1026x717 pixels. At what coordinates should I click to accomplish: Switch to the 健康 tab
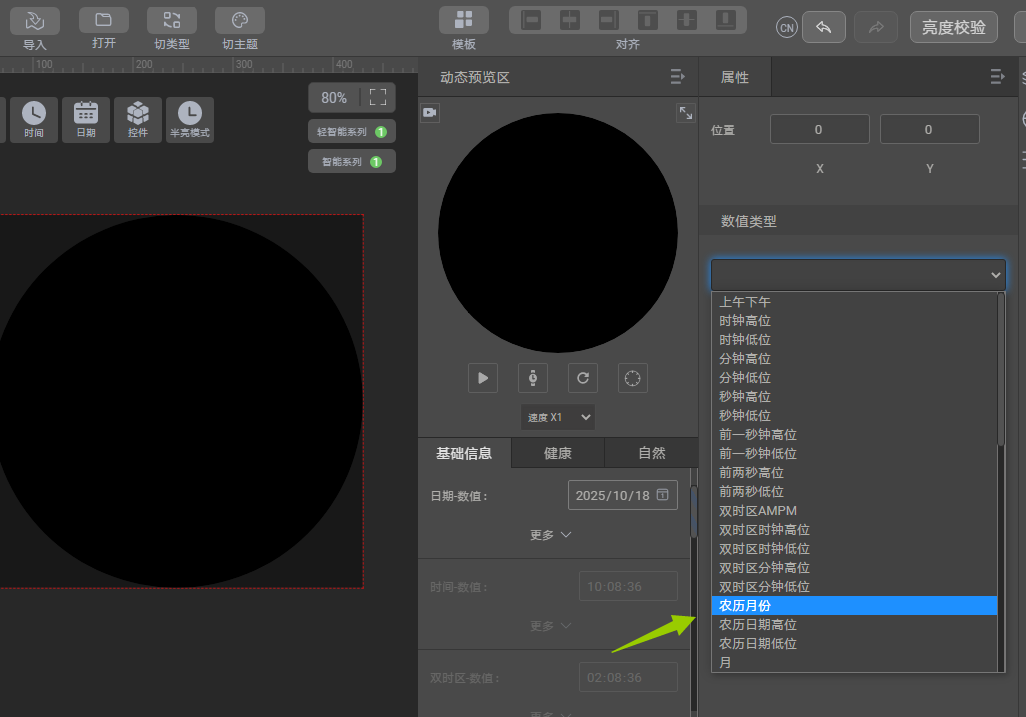pyautogui.click(x=558, y=453)
